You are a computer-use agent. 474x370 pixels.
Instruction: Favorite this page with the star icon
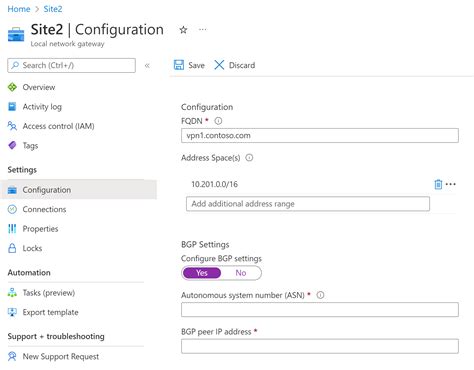click(x=183, y=30)
